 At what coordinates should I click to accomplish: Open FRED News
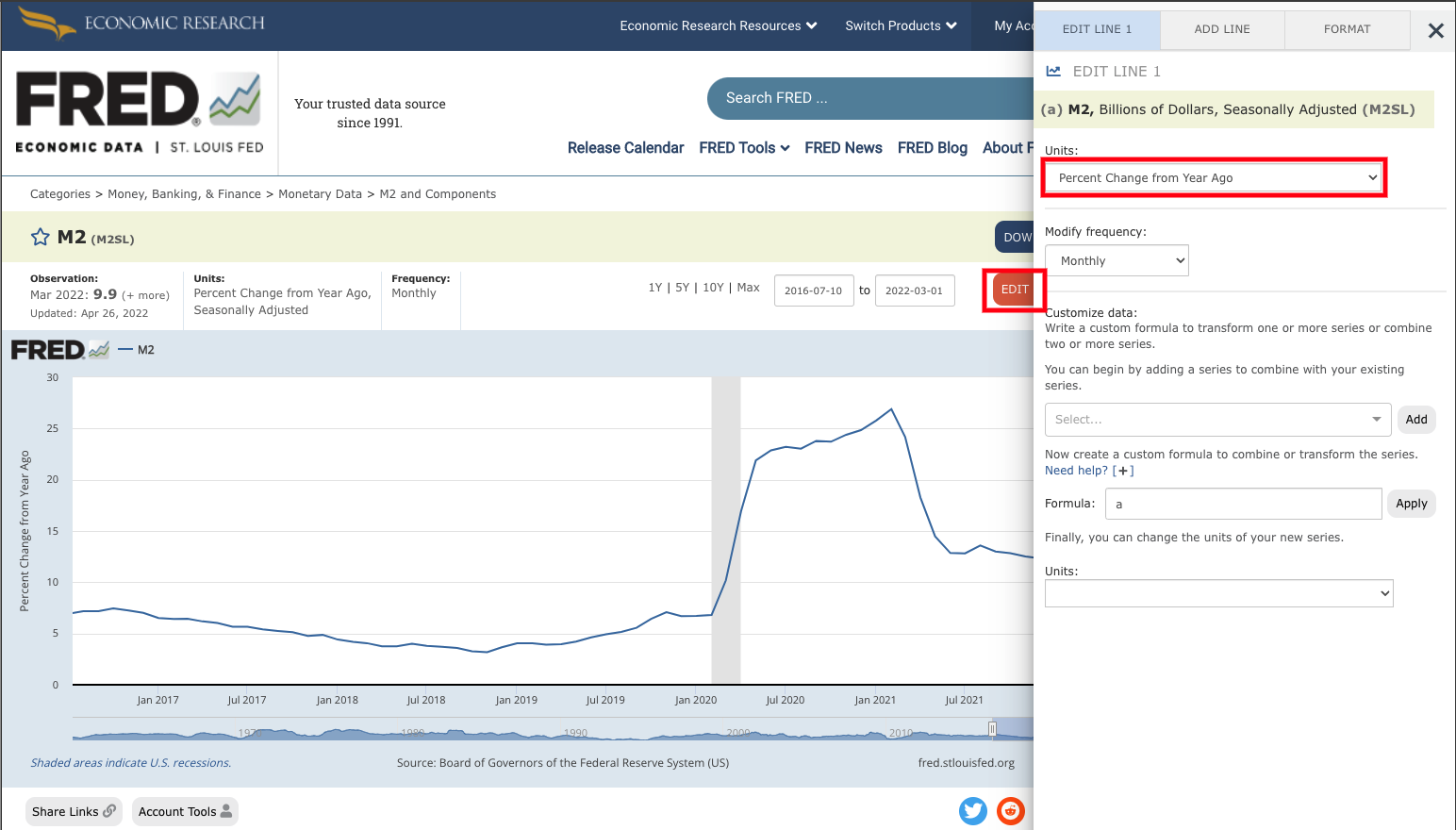(843, 148)
